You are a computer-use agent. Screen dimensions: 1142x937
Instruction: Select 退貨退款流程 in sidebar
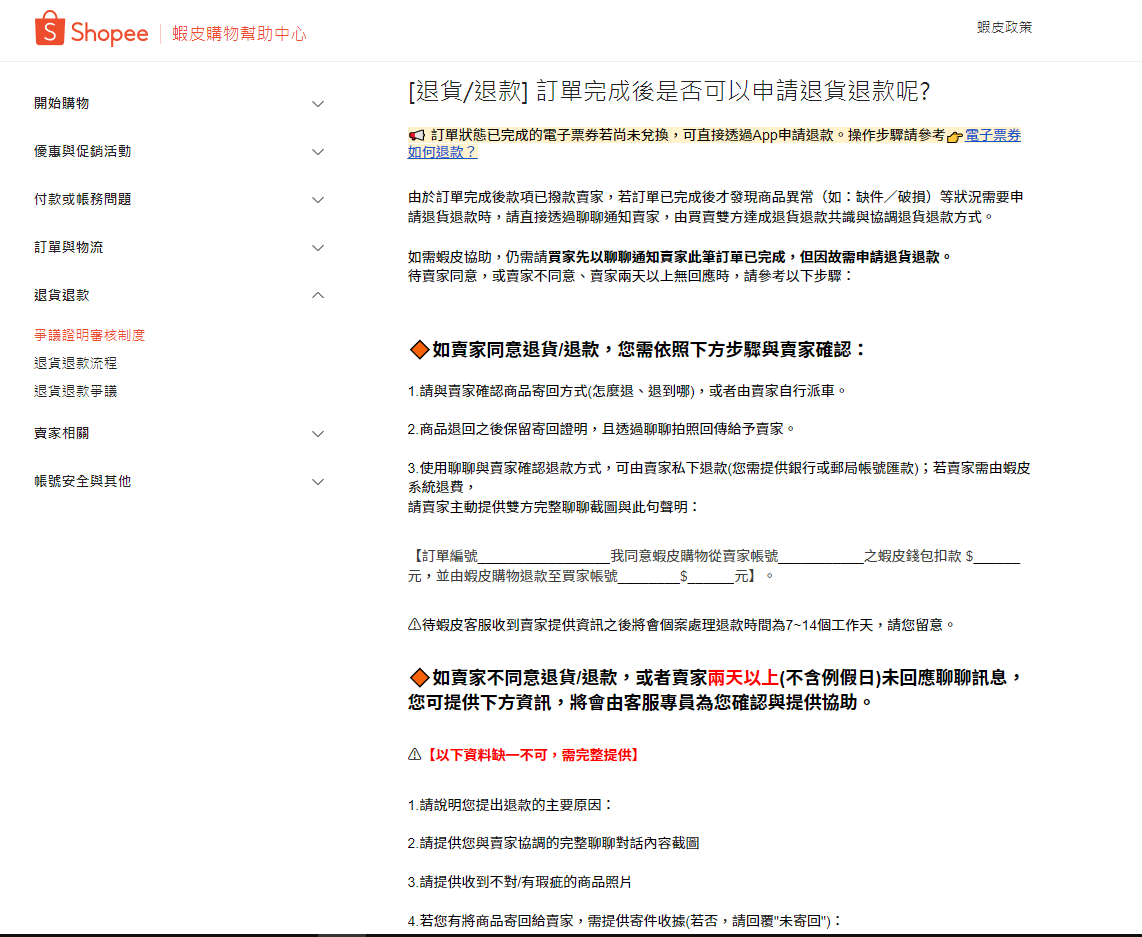tap(76, 363)
